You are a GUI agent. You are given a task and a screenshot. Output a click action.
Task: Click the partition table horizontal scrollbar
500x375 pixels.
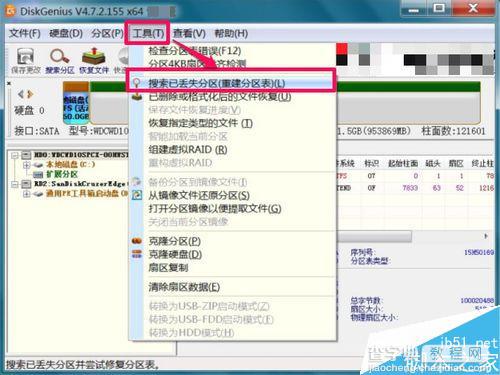374,236
